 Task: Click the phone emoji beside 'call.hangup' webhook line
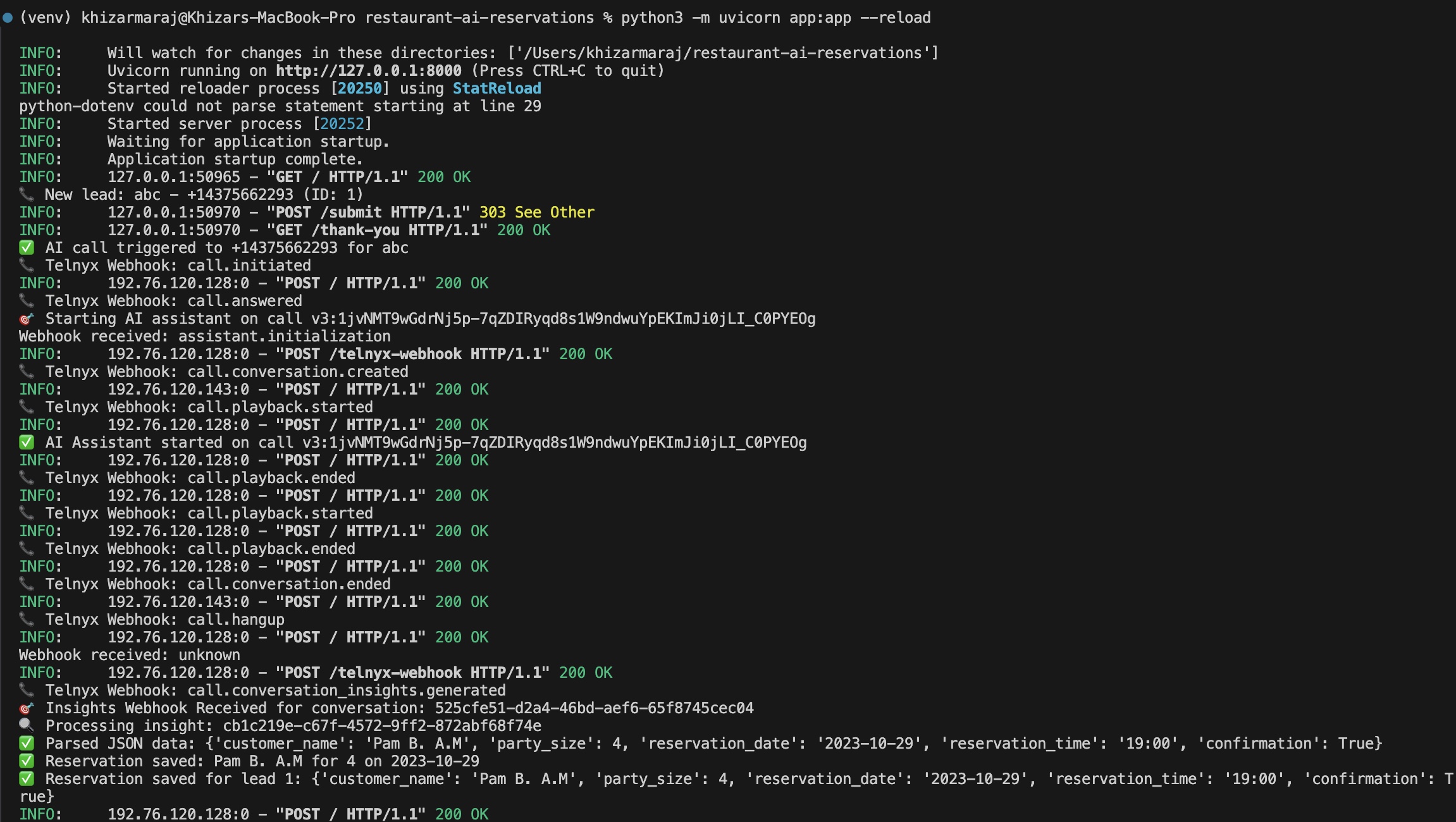pyautogui.click(x=27, y=619)
